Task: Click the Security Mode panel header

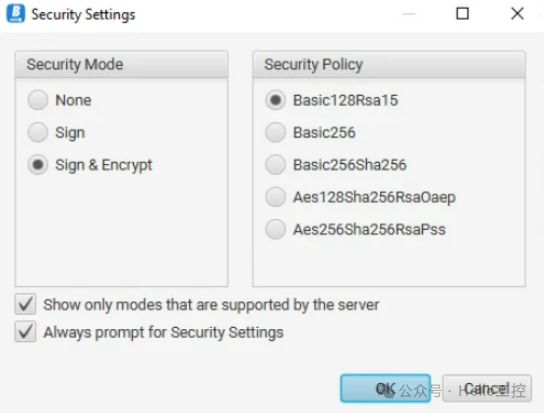Action: point(121,65)
